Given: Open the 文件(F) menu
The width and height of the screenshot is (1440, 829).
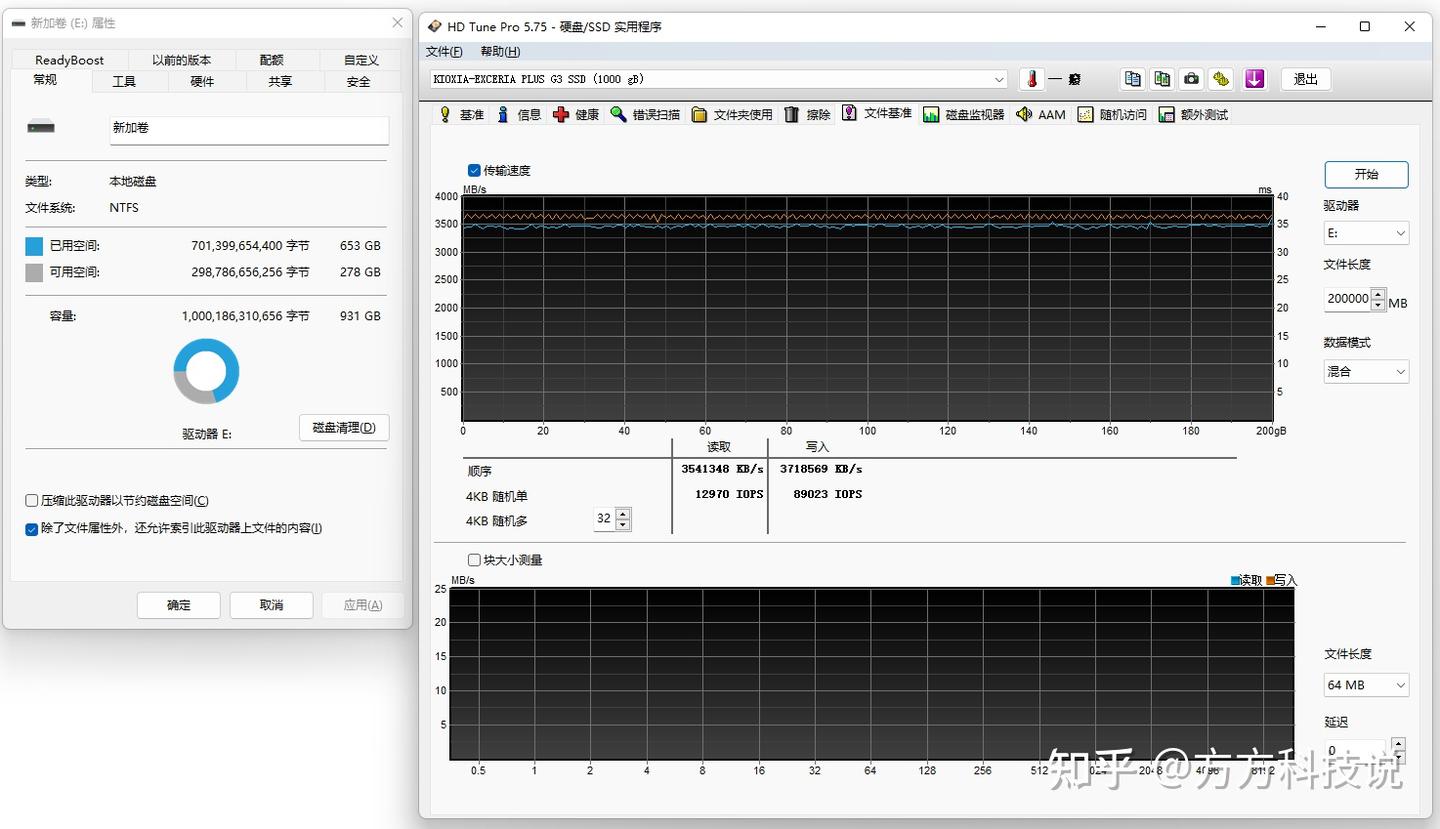Looking at the screenshot, I should pyautogui.click(x=444, y=52).
